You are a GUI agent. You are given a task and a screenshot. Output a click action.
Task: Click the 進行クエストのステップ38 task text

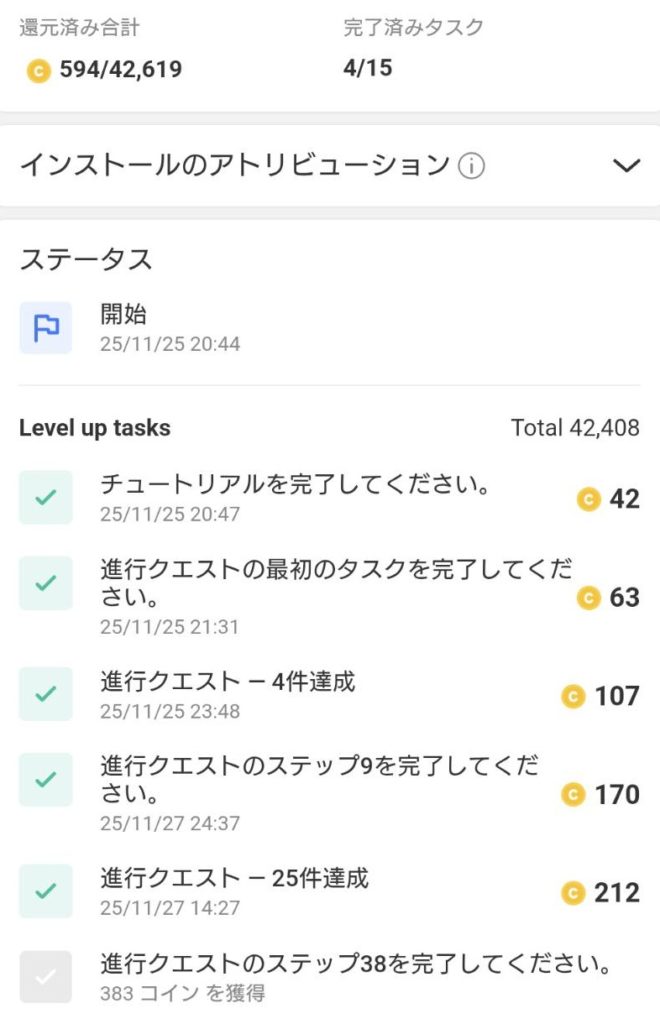356,965
